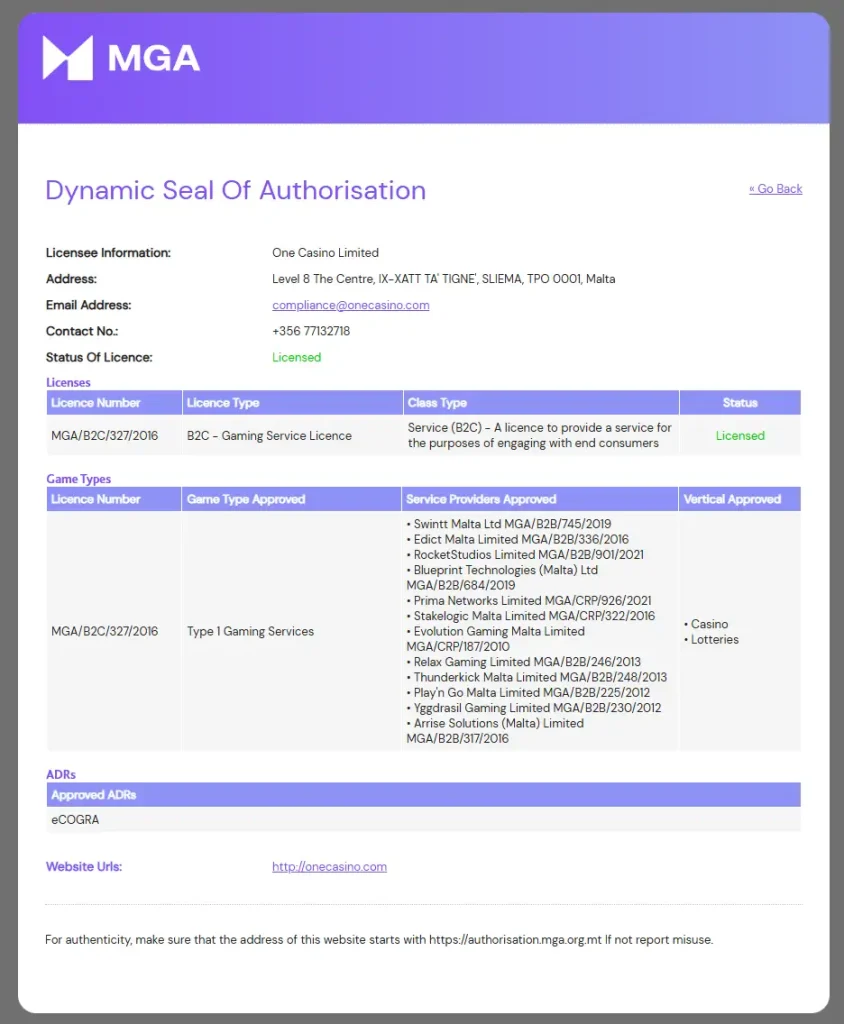Select the Approved ADRs table header
The width and height of the screenshot is (844, 1024).
tap(423, 795)
